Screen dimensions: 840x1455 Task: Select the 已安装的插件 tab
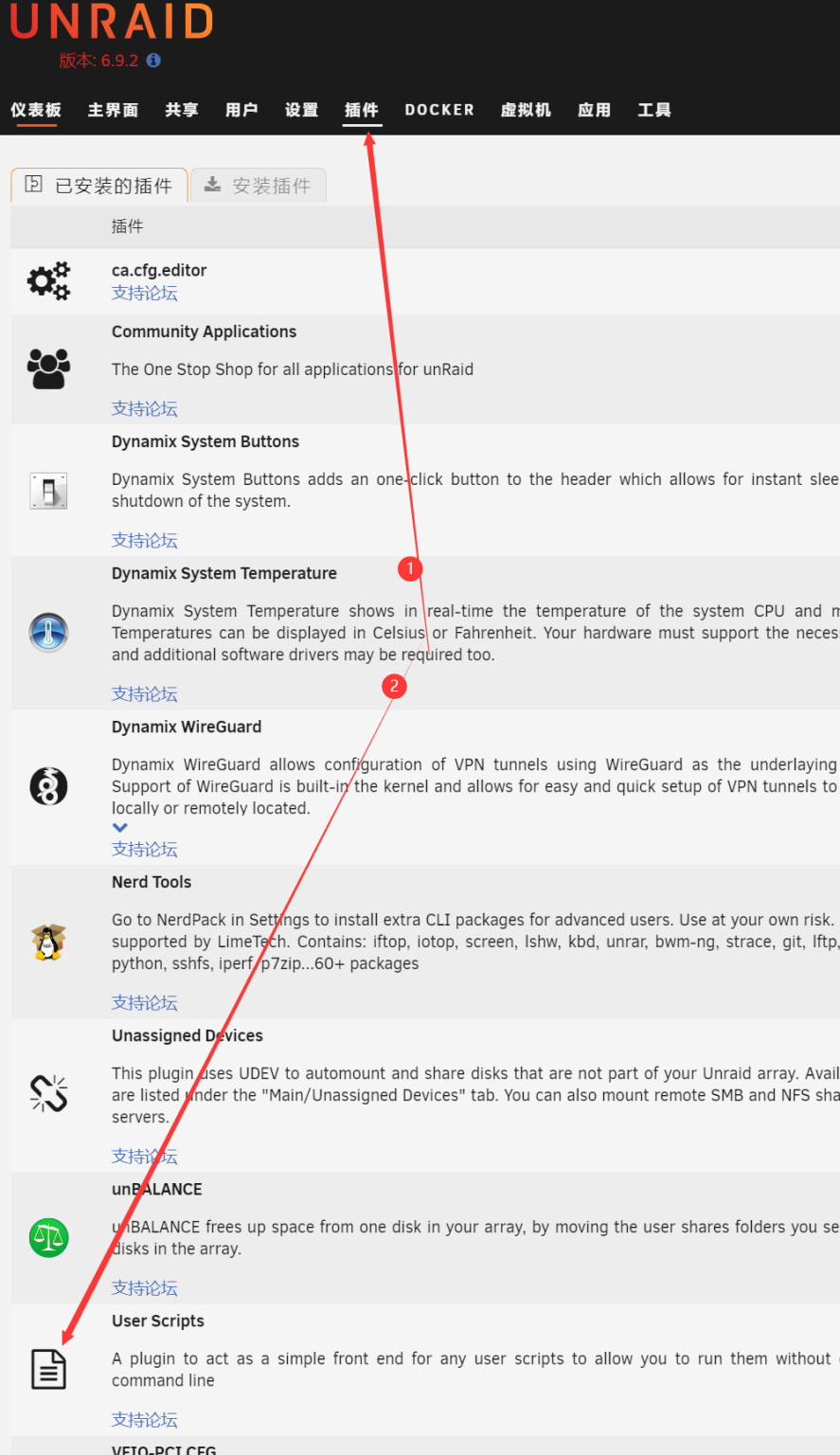click(99, 186)
